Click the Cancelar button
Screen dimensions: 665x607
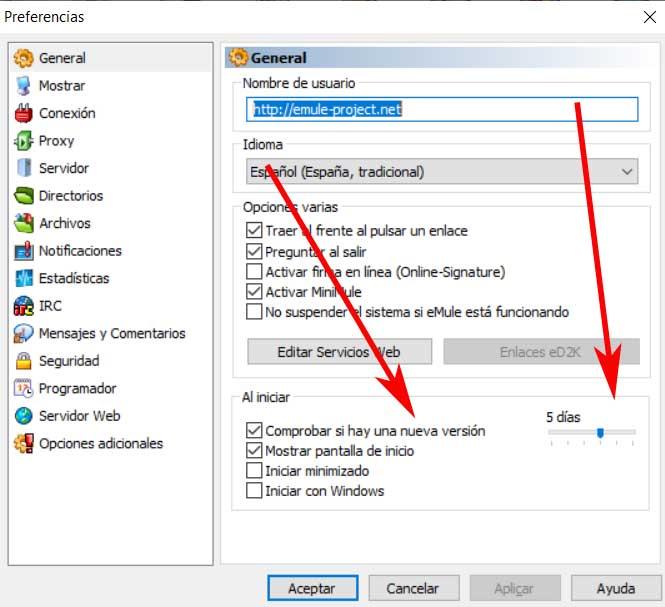point(414,588)
